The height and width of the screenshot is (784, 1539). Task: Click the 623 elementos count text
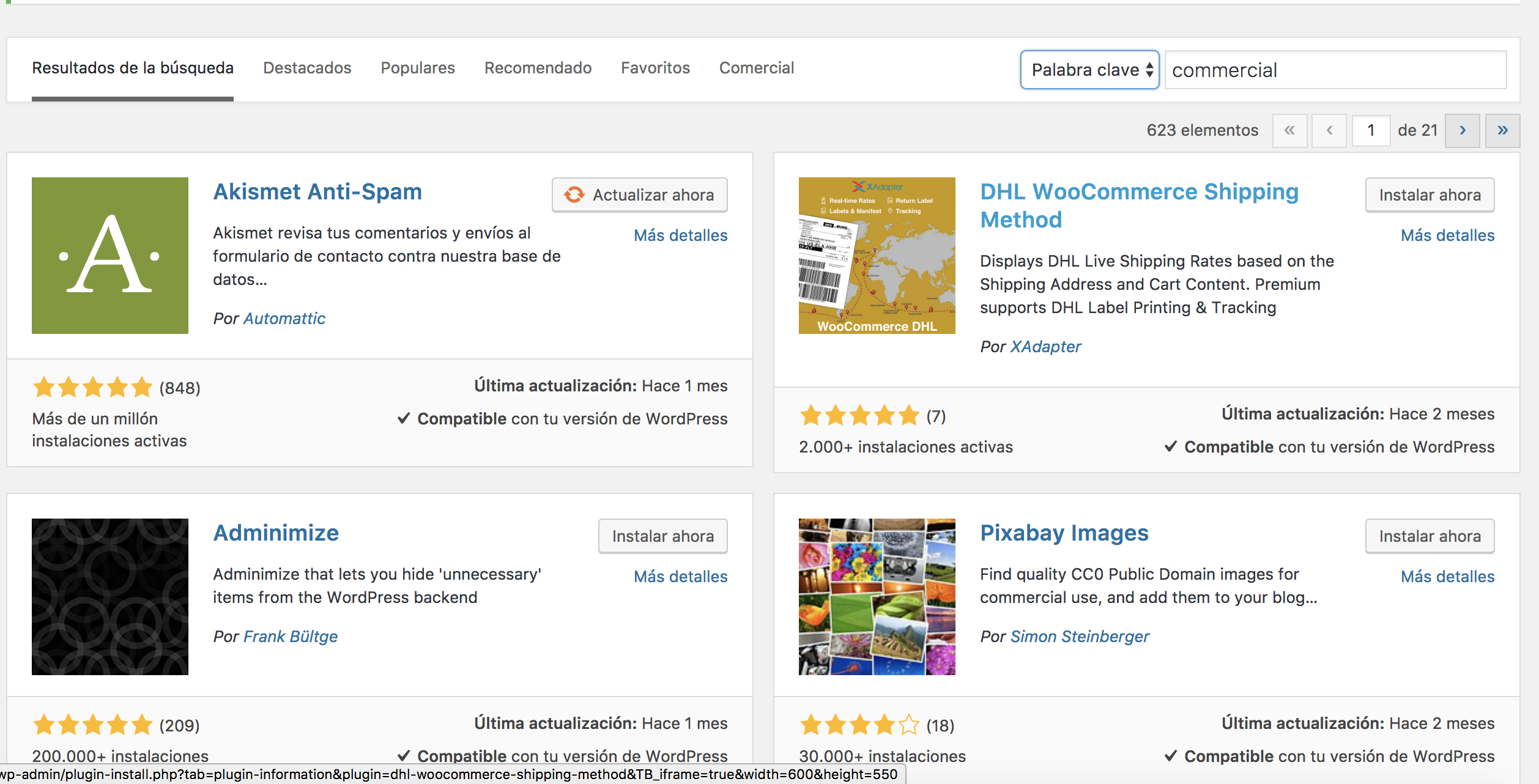pos(1203,130)
